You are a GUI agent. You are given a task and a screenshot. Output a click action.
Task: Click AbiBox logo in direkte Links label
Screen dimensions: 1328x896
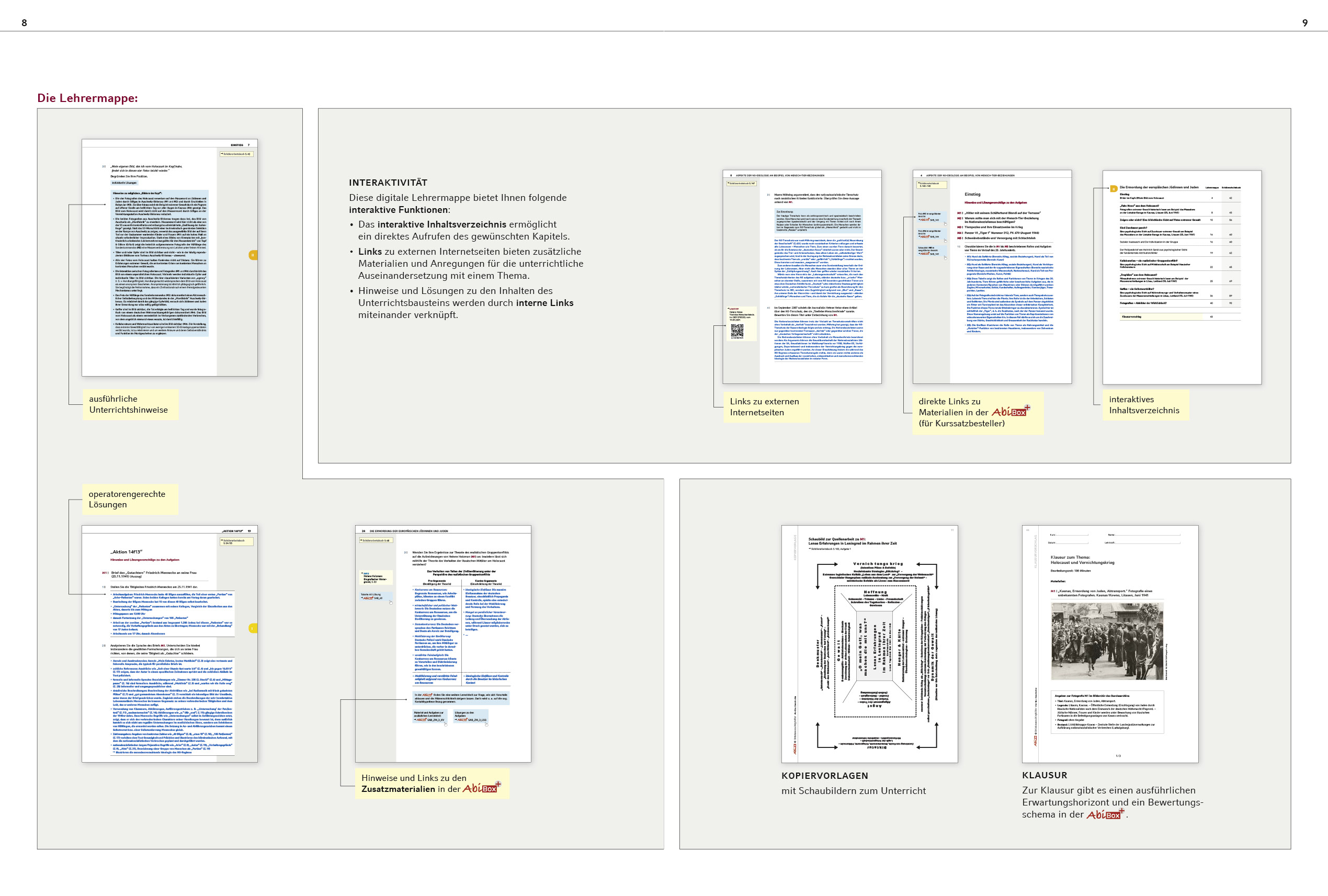point(1011,412)
